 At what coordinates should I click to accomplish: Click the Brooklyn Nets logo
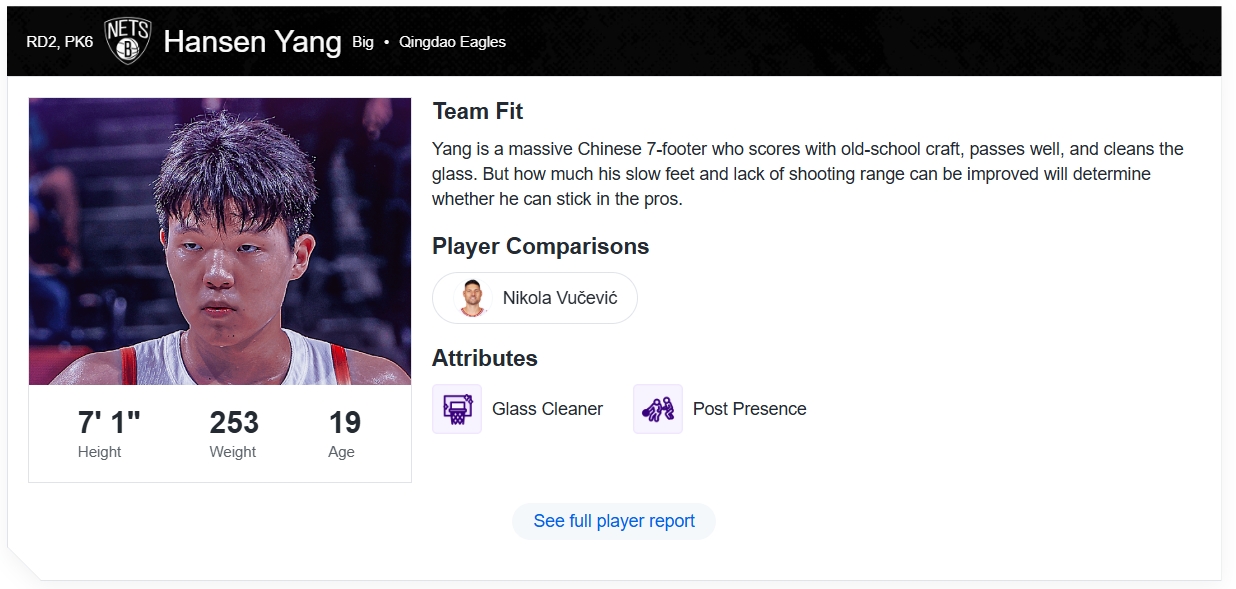tap(128, 41)
